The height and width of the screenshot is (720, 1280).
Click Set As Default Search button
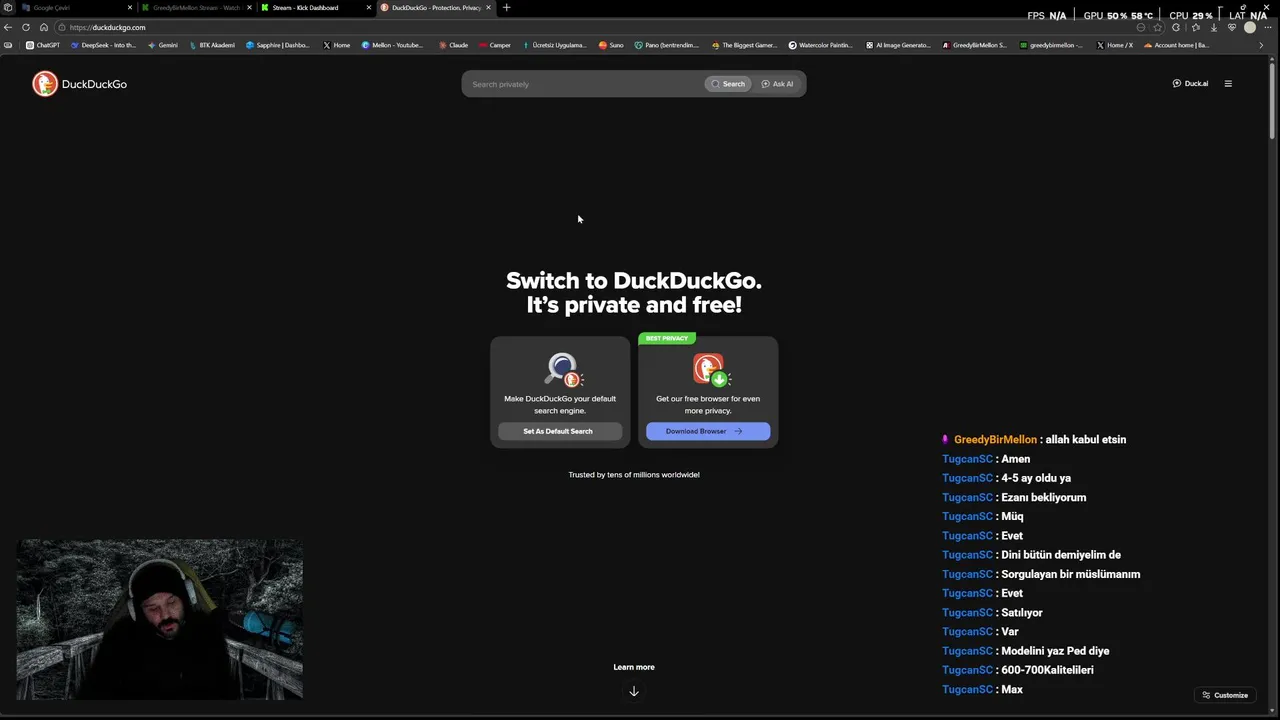coord(560,431)
